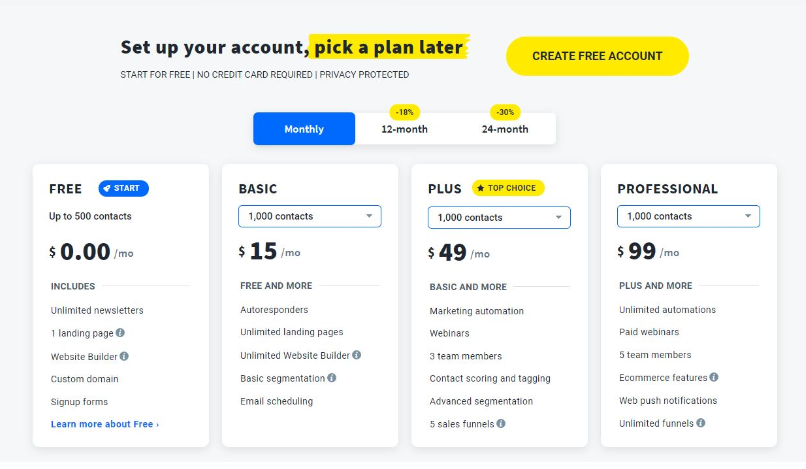Click the -18% discount badge
Viewport: 806px width, 469px height.
405,112
